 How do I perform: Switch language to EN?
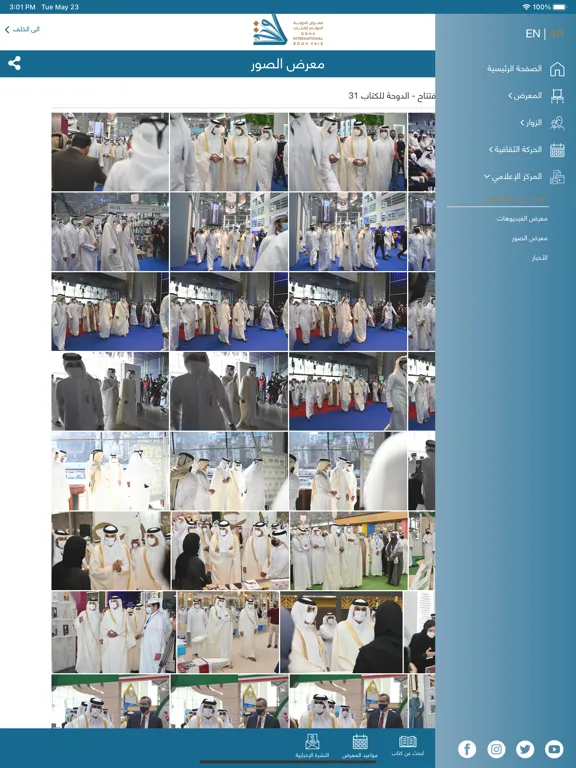pyautogui.click(x=532, y=34)
